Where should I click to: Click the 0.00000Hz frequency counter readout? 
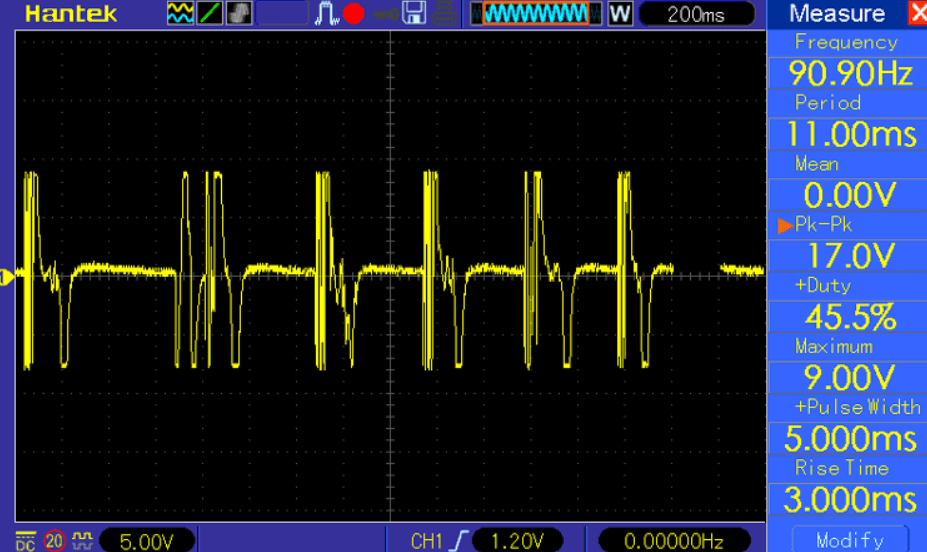pyautogui.click(x=672, y=540)
